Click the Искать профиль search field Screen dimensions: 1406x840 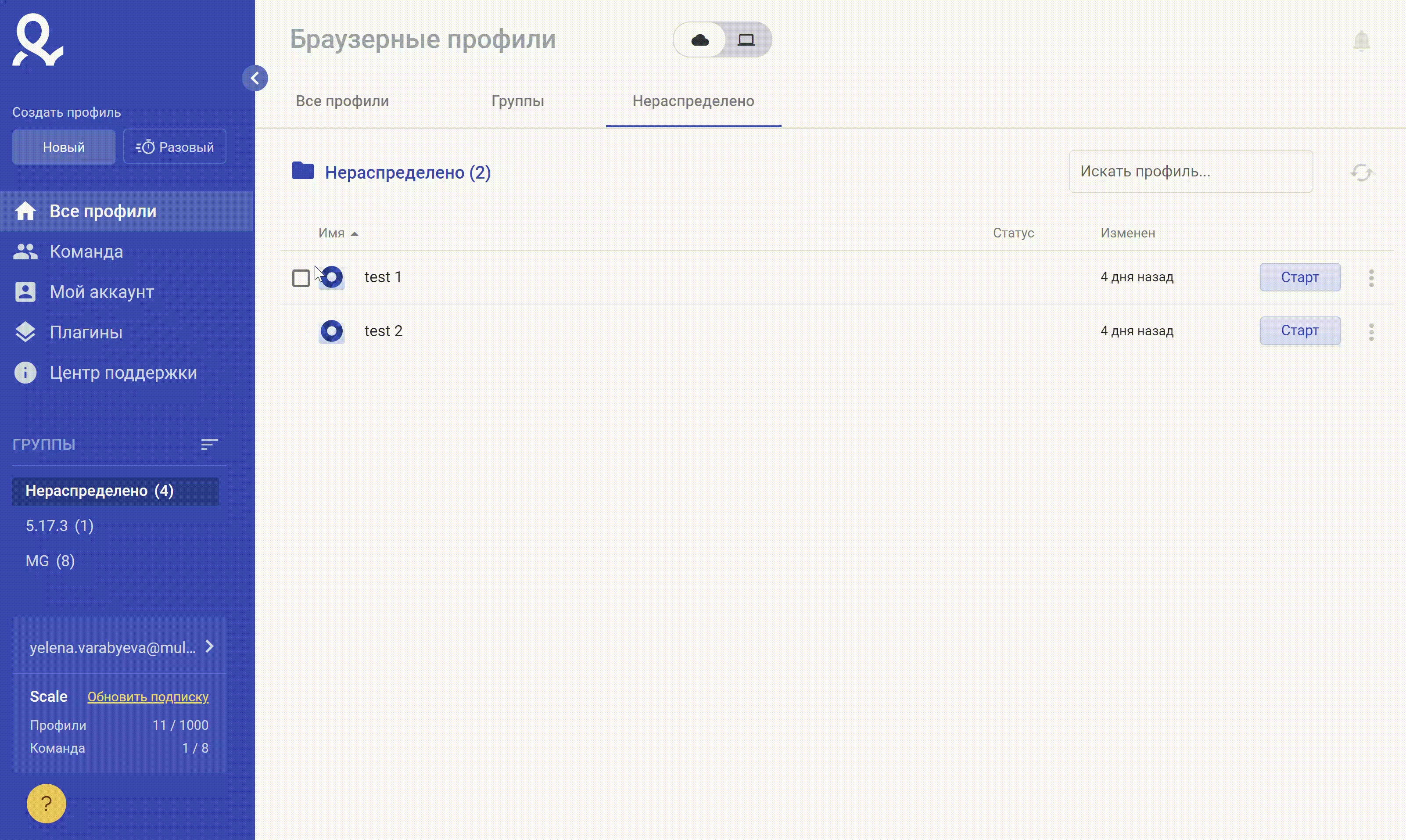pyautogui.click(x=1191, y=172)
